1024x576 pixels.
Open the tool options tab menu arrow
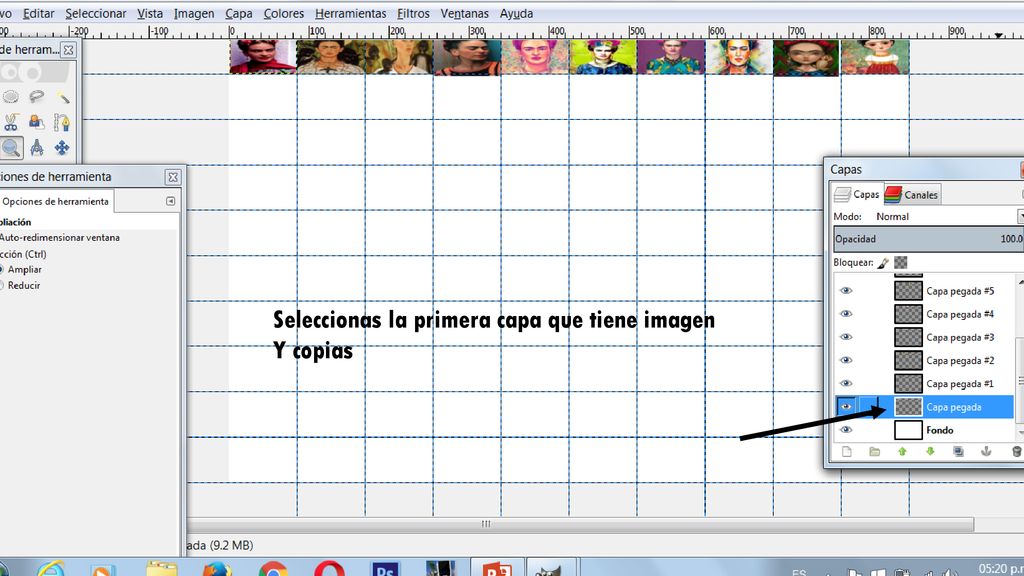tap(170, 201)
